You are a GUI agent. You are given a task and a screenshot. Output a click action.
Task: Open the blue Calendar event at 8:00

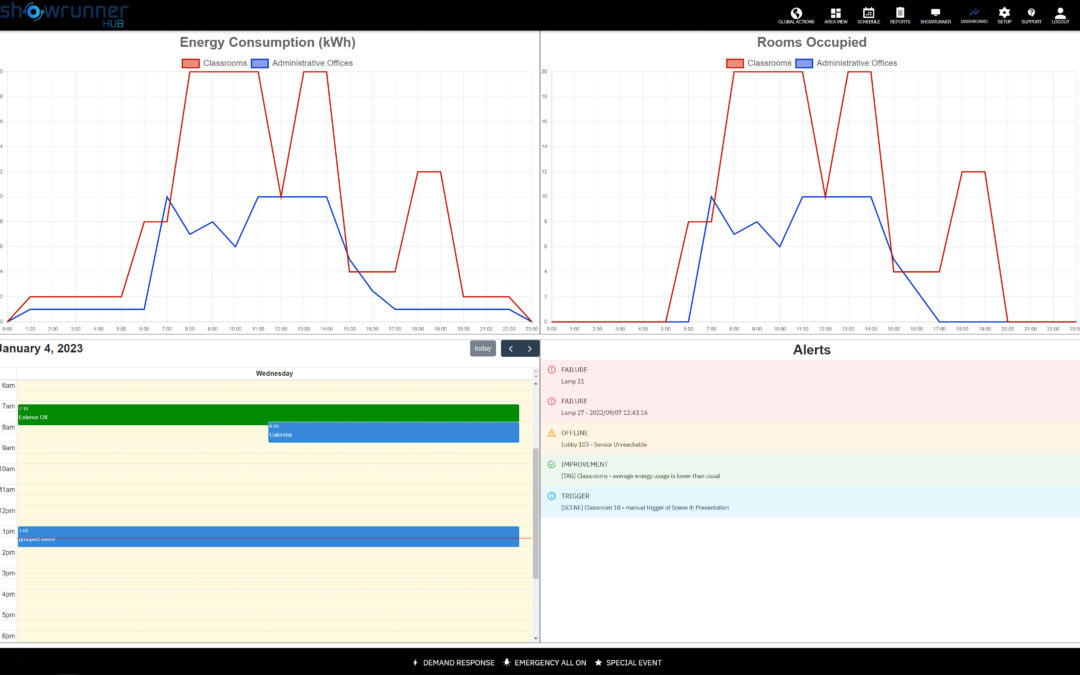tap(393, 432)
